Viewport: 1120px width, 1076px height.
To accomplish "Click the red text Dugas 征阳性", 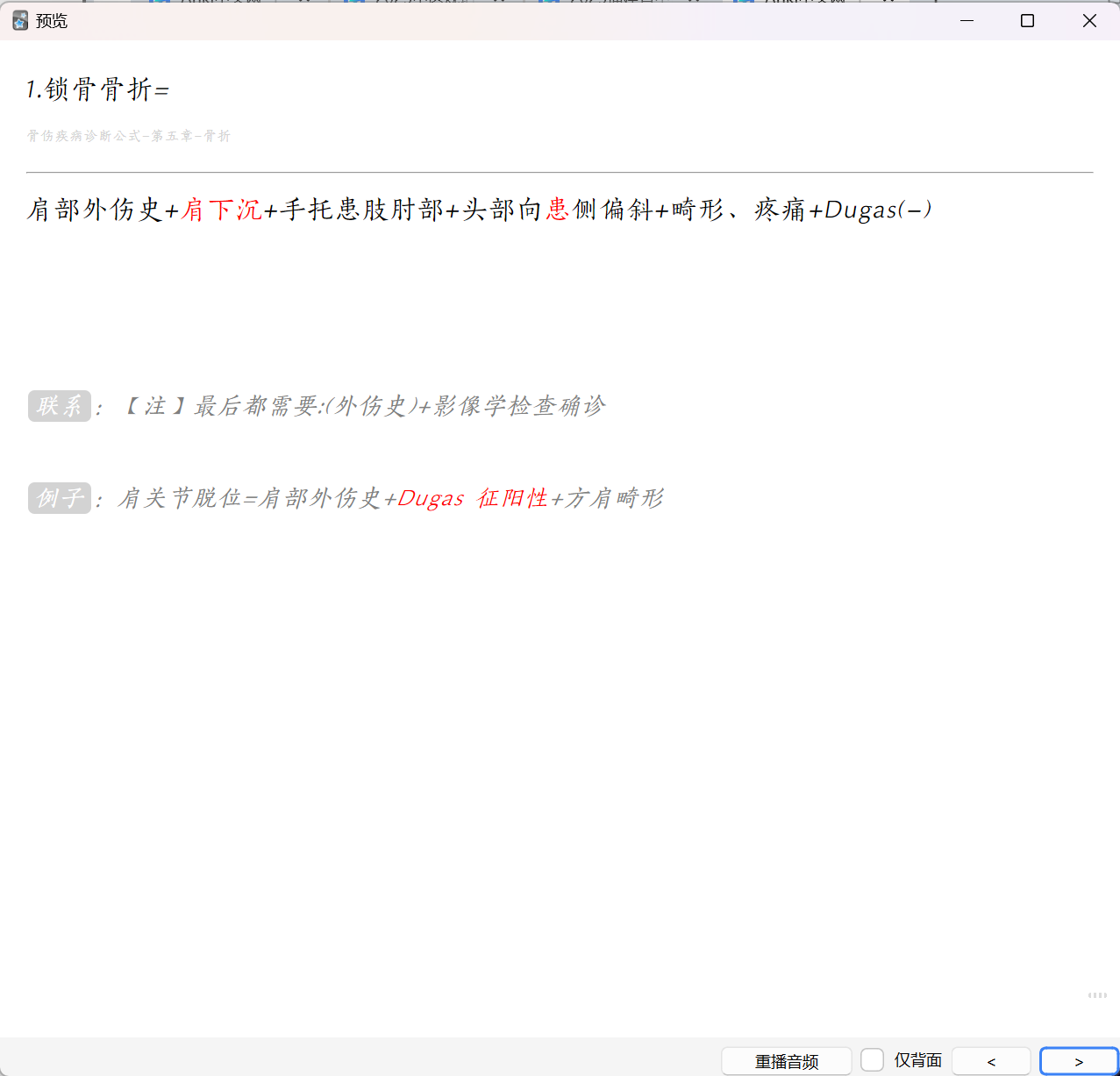I will (473, 498).
